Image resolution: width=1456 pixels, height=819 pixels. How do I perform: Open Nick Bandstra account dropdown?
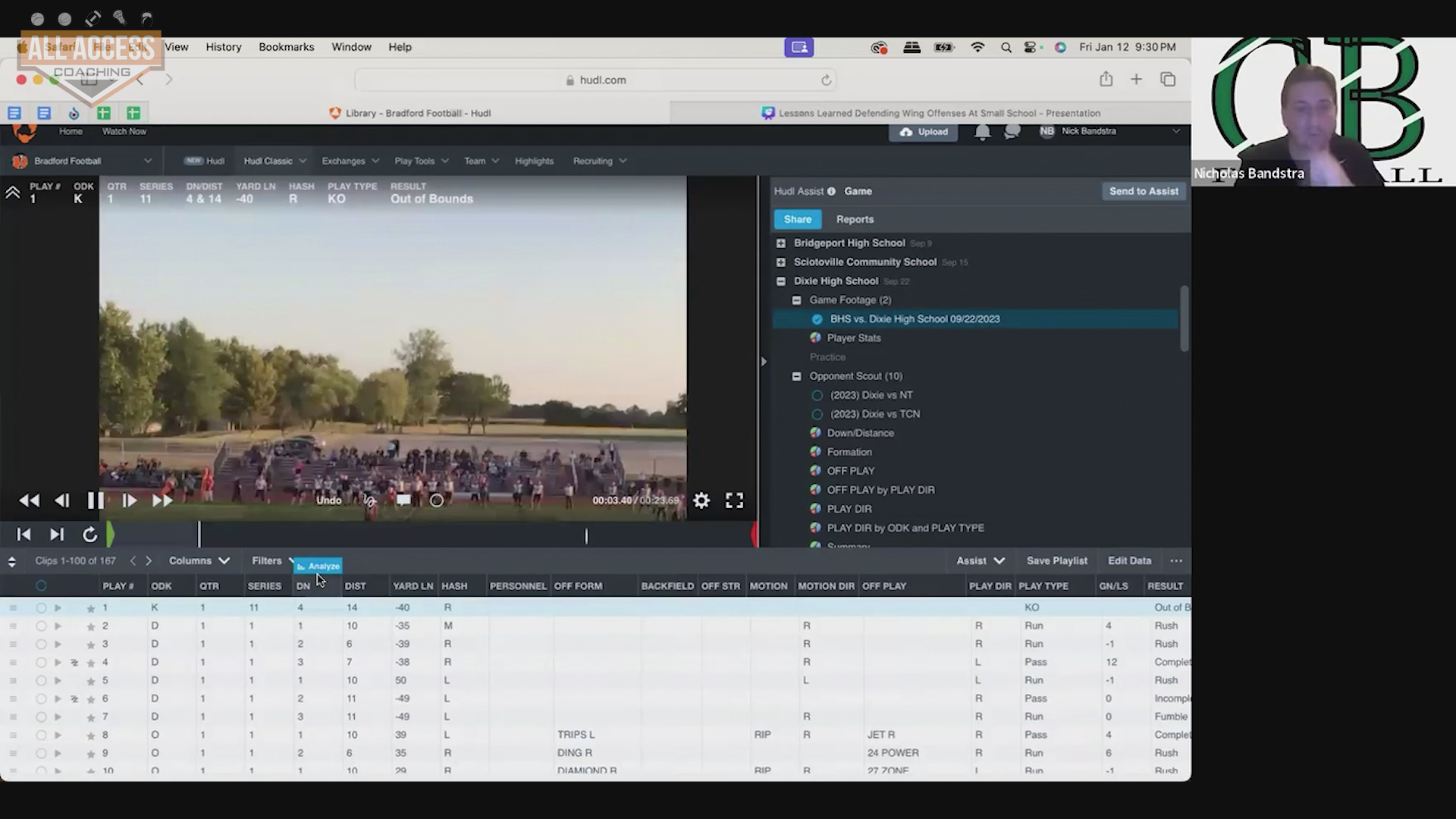[x=1109, y=131]
